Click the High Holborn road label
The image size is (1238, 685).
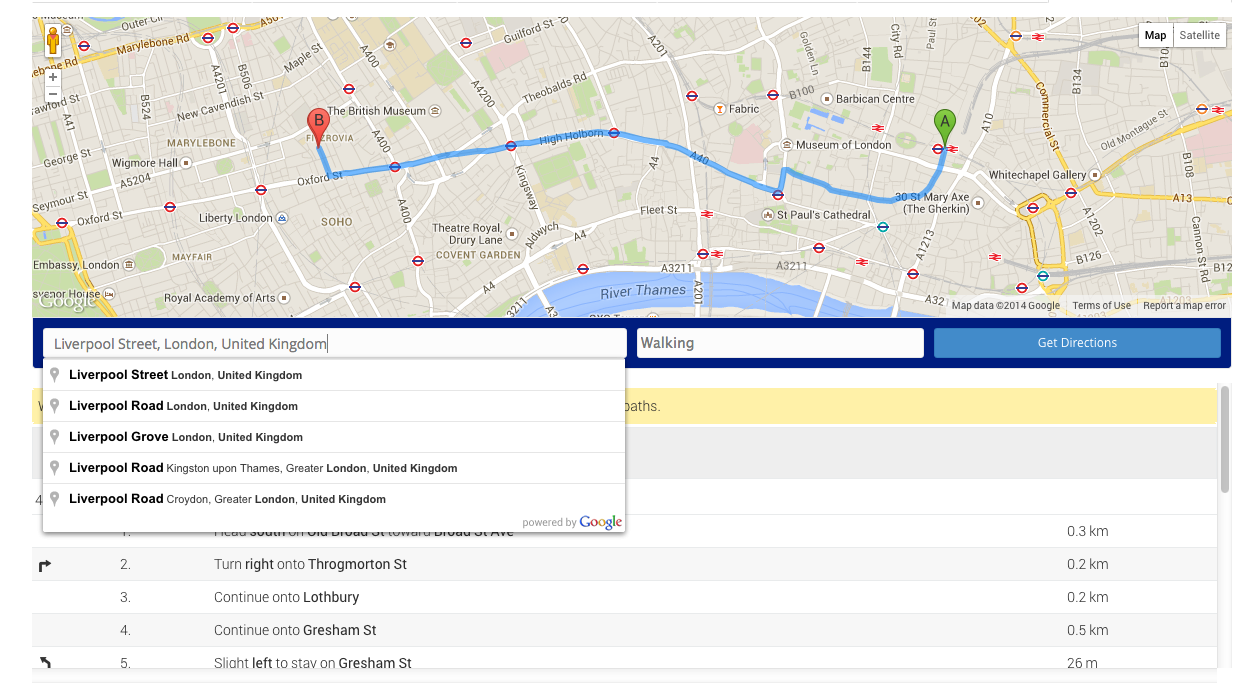click(x=571, y=136)
